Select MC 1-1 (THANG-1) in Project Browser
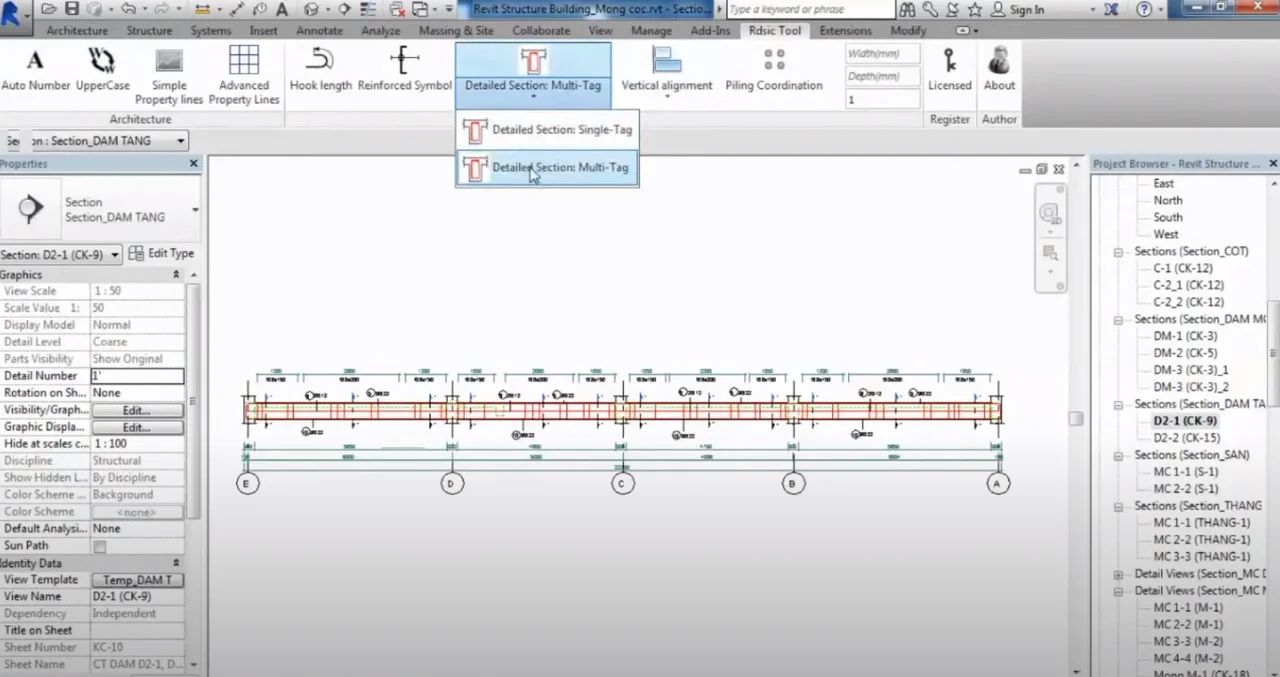This screenshot has width=1280, height=677. tap(1202, 523)
